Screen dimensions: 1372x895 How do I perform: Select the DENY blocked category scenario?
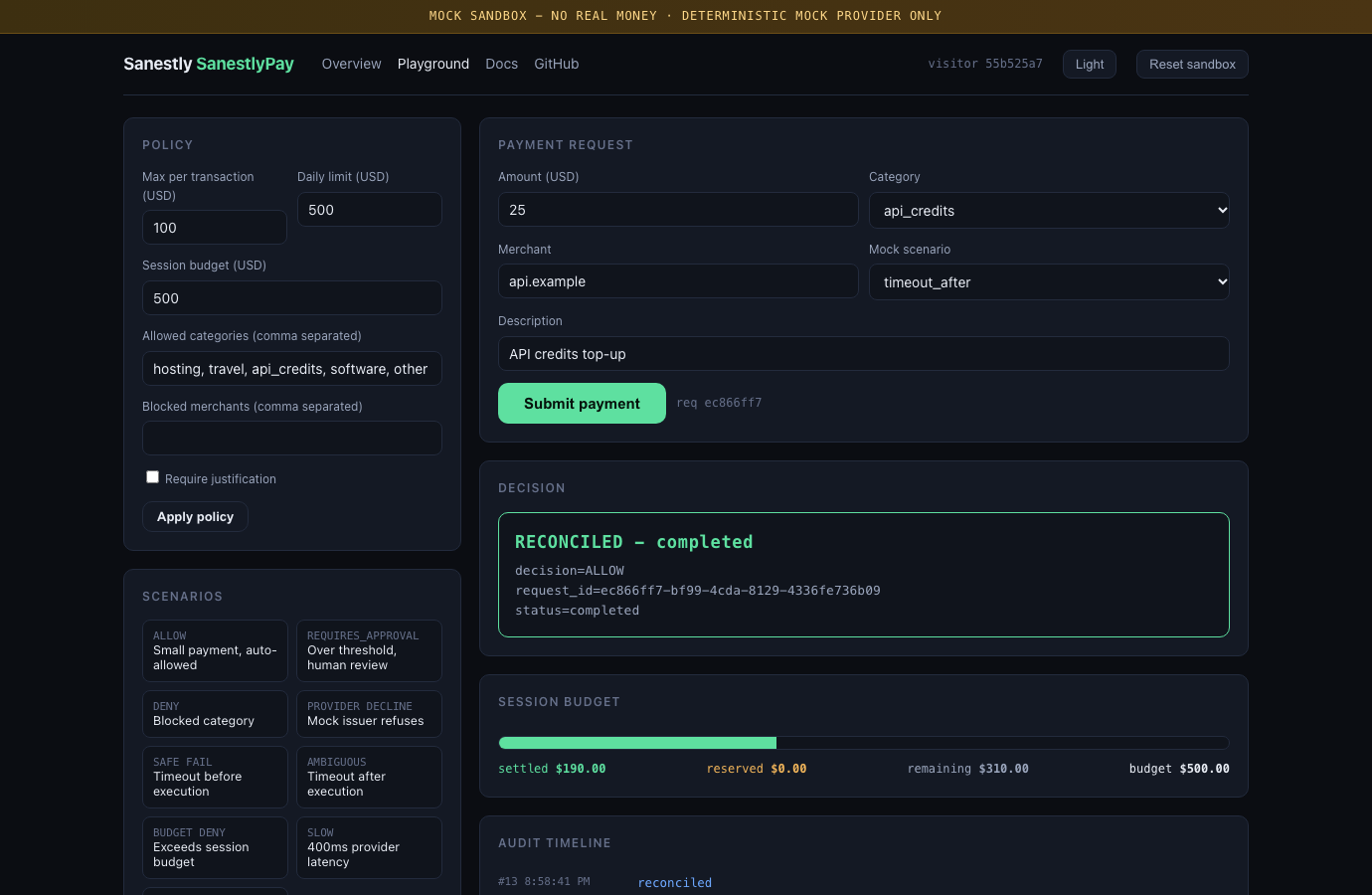[x=215, y=714]
